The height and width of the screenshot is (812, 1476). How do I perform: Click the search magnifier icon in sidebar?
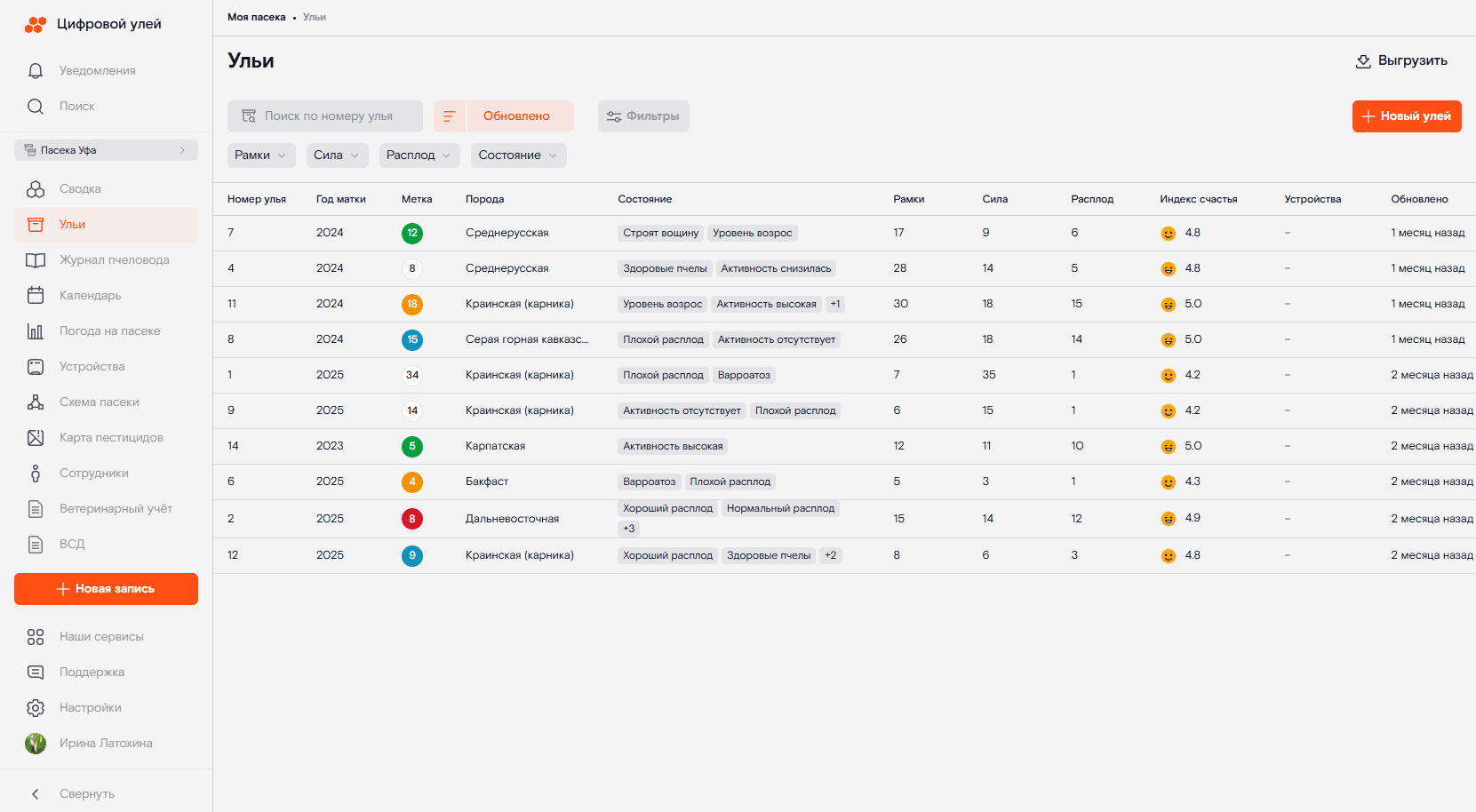[x=36, y=107]
